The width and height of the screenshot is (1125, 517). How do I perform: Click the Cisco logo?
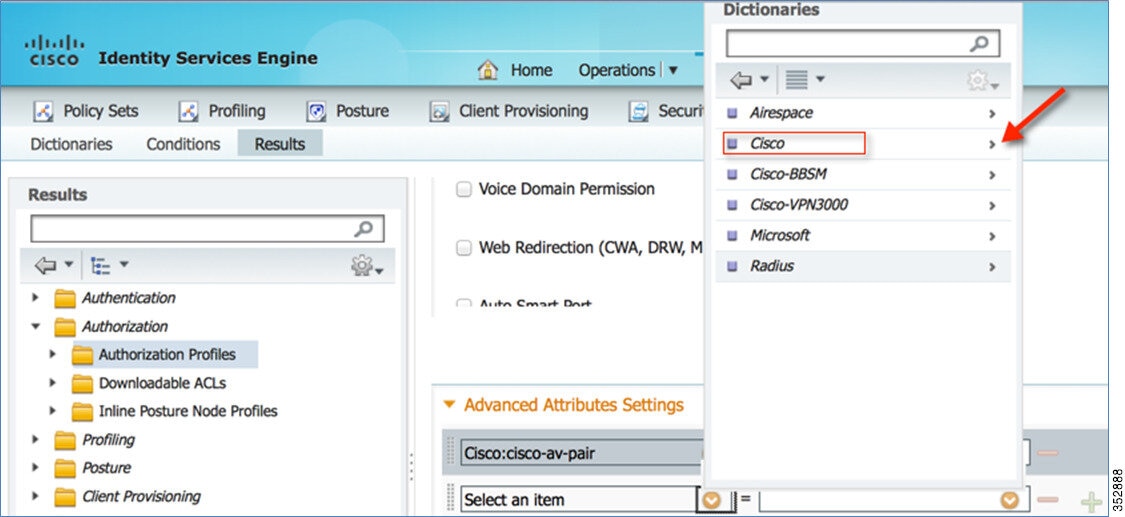54,51
